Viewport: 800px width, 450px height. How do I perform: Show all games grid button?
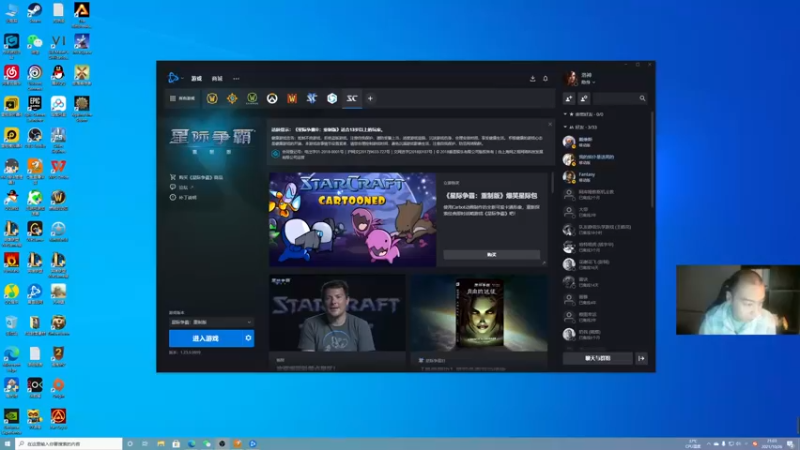click(x=183, y=98)
